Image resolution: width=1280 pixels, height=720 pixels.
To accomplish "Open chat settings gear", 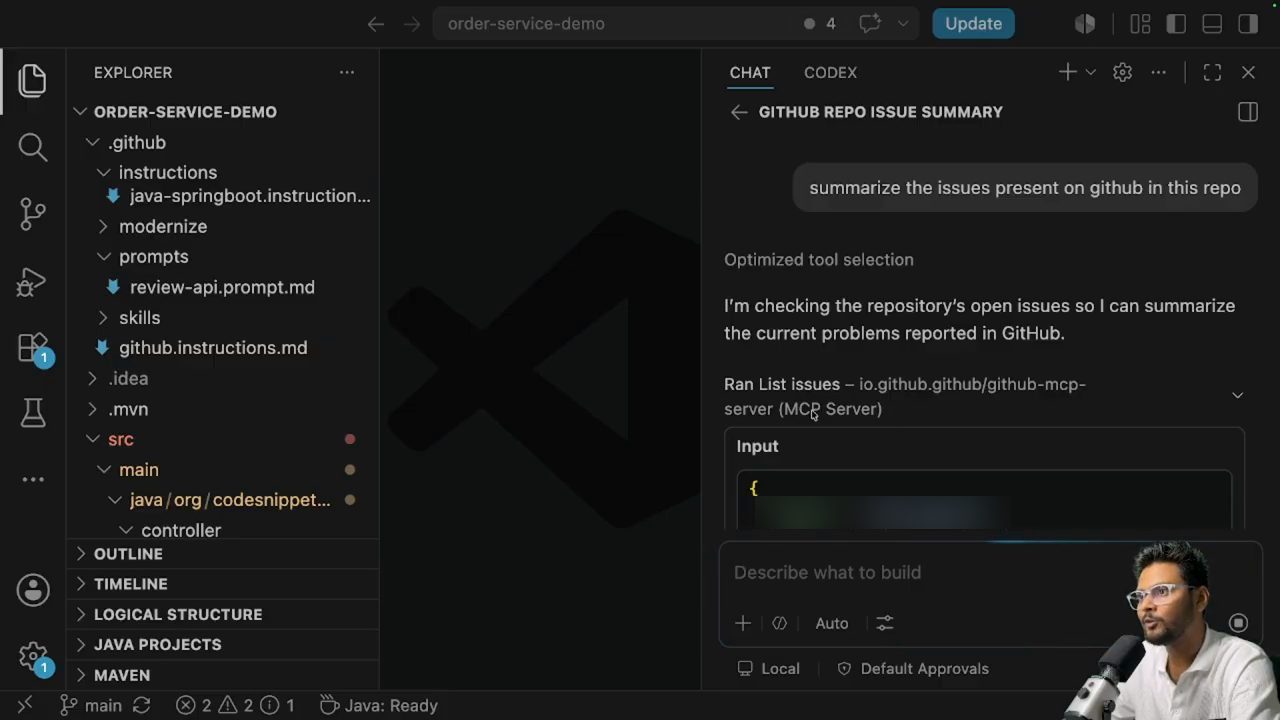I will pyautogui.click(x=1122, y=72).
